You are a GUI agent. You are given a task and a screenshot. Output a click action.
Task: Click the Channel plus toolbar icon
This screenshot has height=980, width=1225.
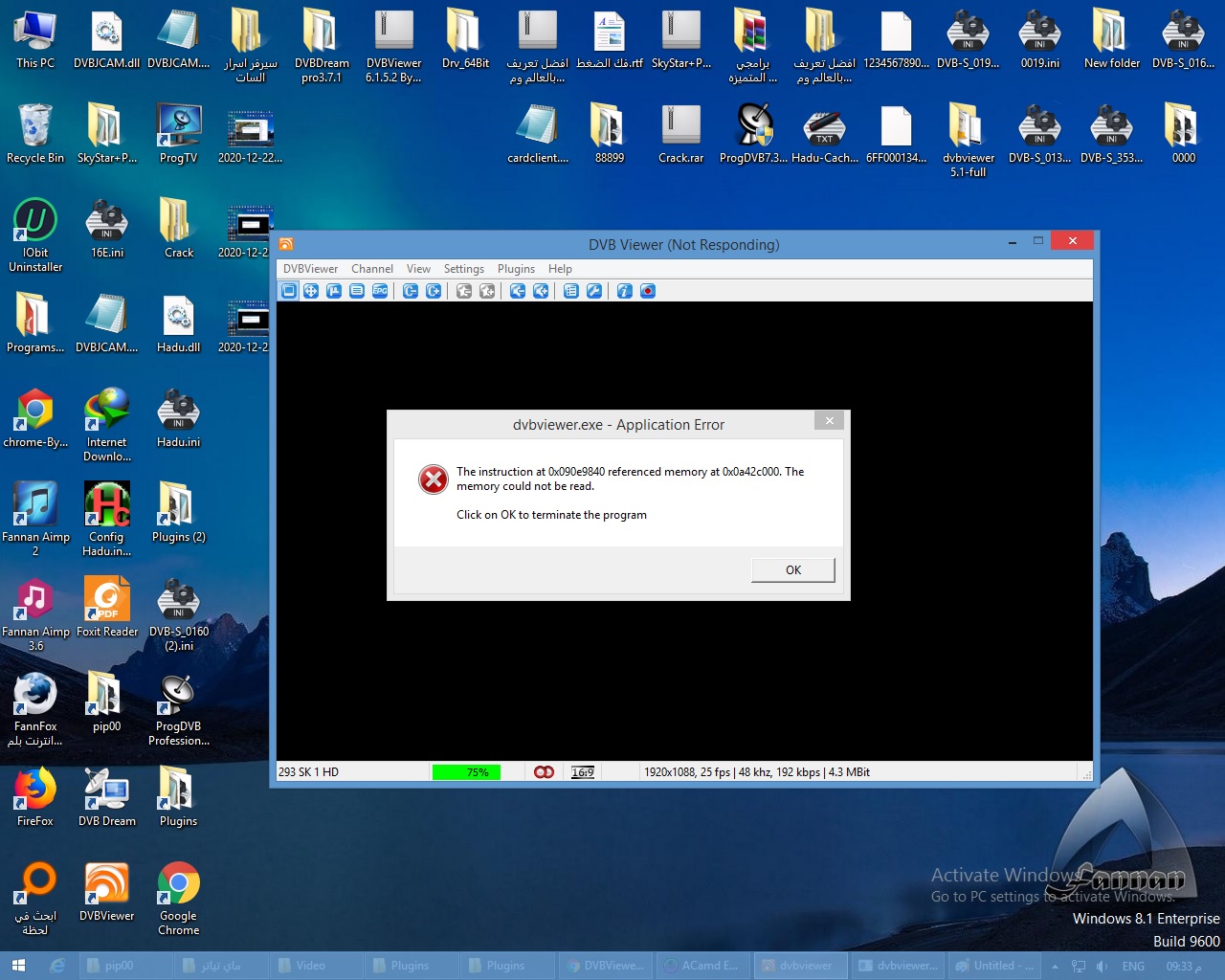pos(434,291)
